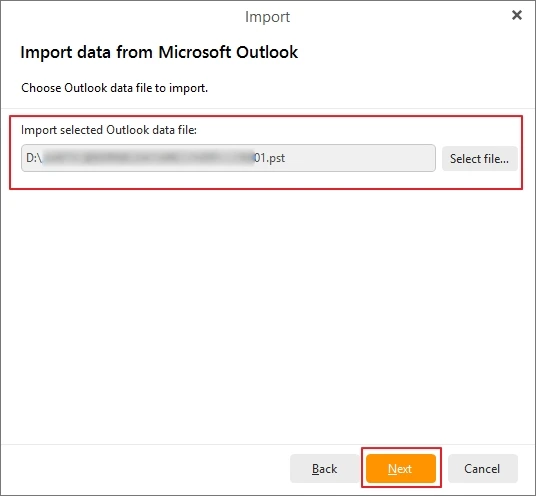Cancel the Outlook import wizard
Viewport: 536px width, 496px height.
pos(482,468)
